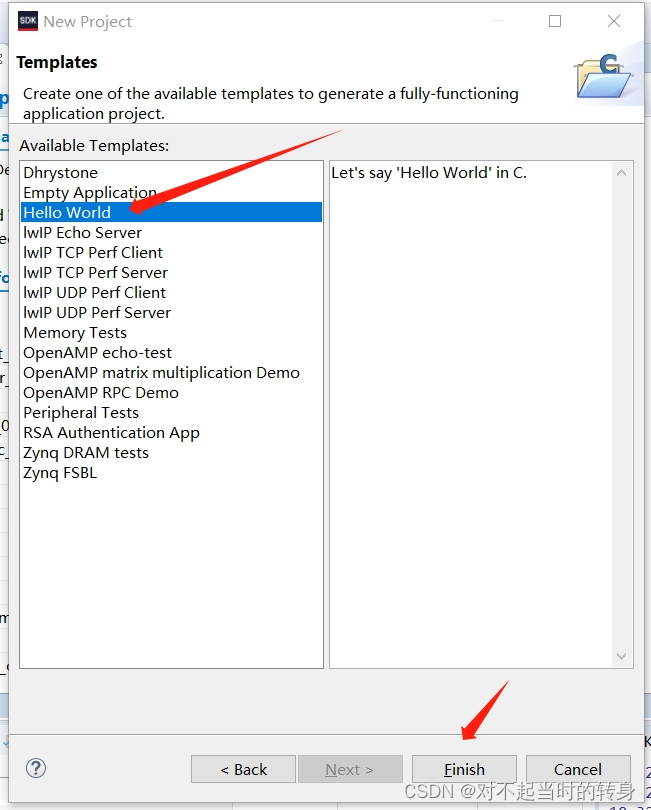Screen dimensions: 651x810
Task: Click the disabled Next button
Action: pos(350,769)
